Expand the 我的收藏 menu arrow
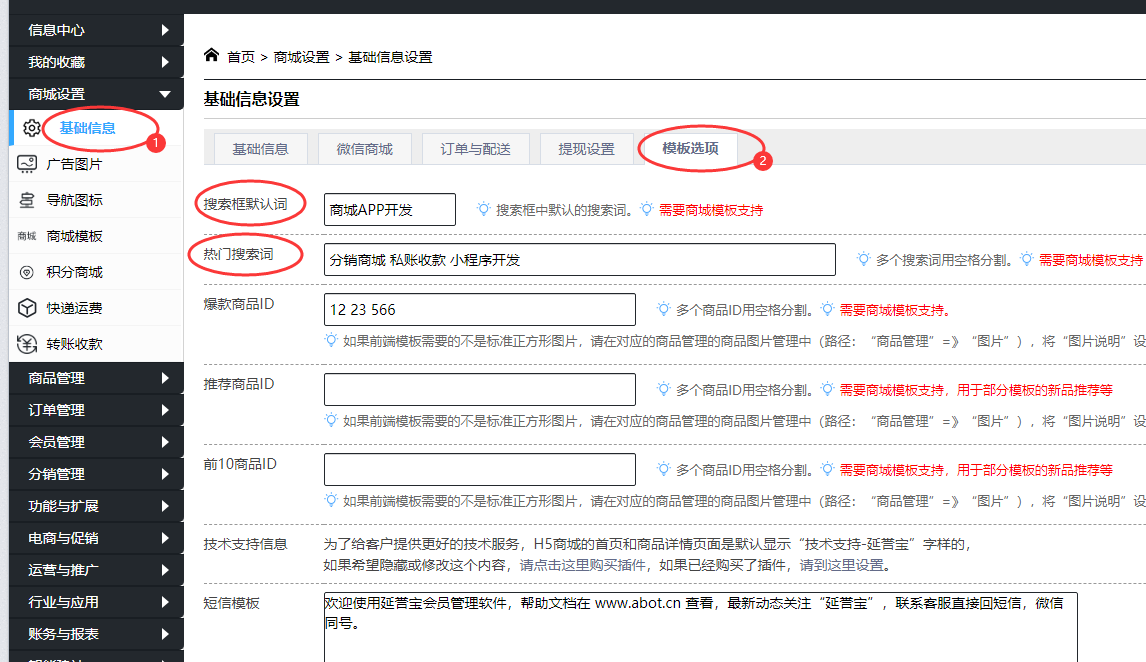 point(165,62)
